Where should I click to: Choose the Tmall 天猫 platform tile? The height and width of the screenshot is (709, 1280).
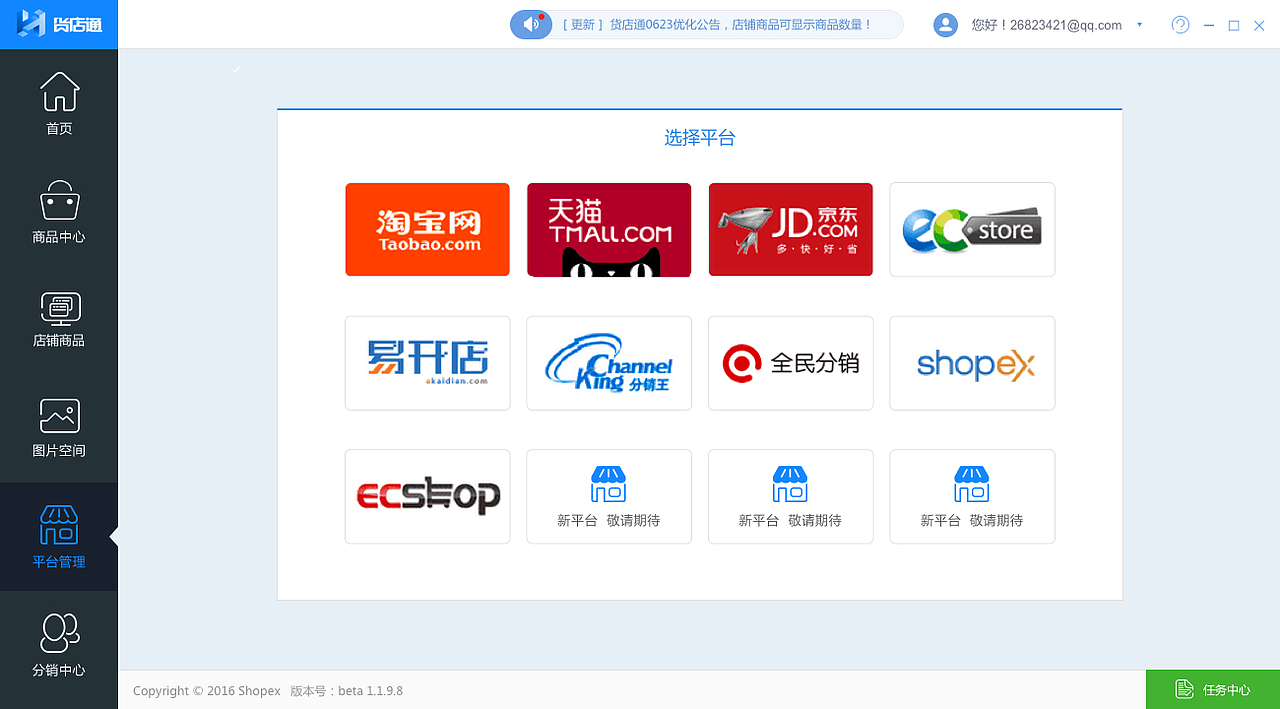(x=609, y=229)
